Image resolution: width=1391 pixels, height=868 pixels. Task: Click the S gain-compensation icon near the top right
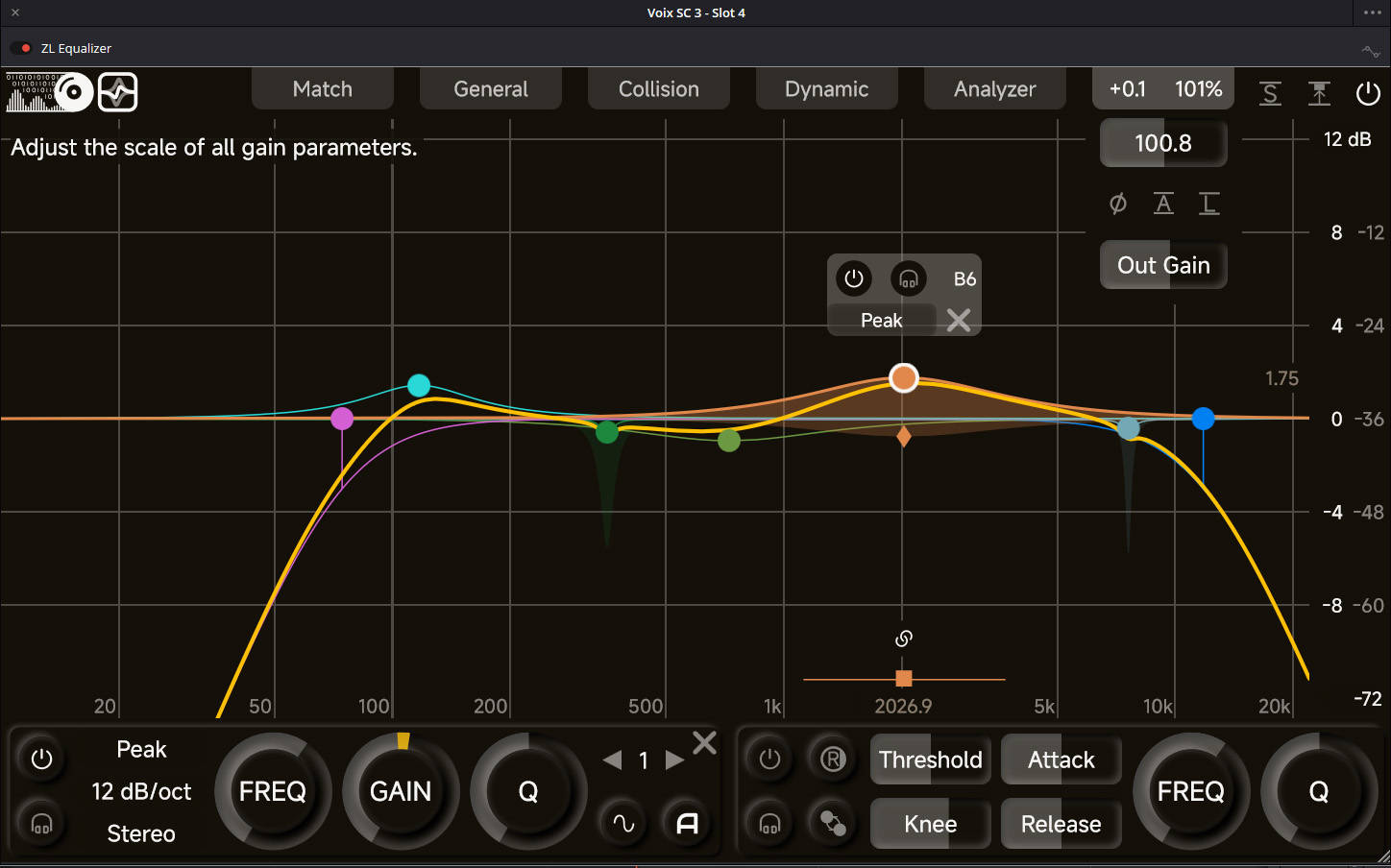[x=1270, y=93]
